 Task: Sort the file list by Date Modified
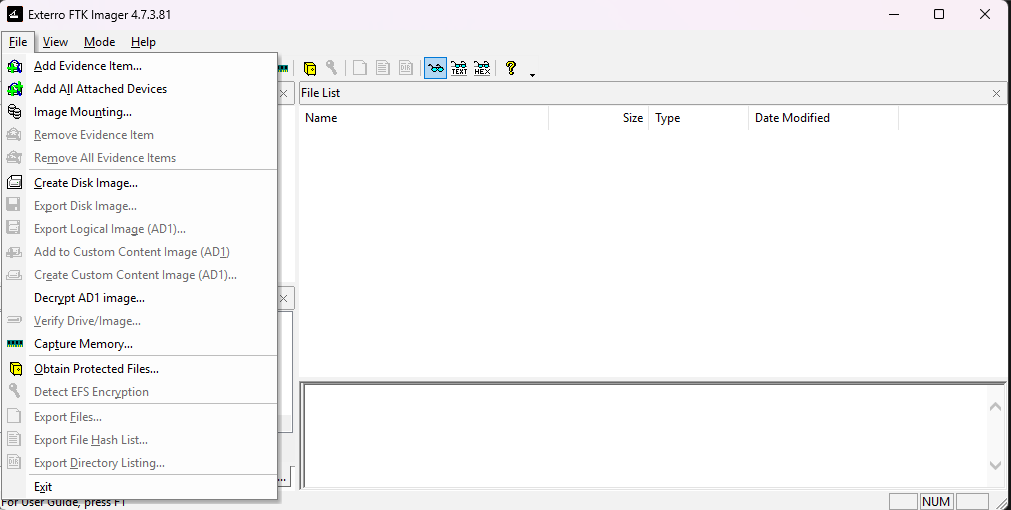823,118
